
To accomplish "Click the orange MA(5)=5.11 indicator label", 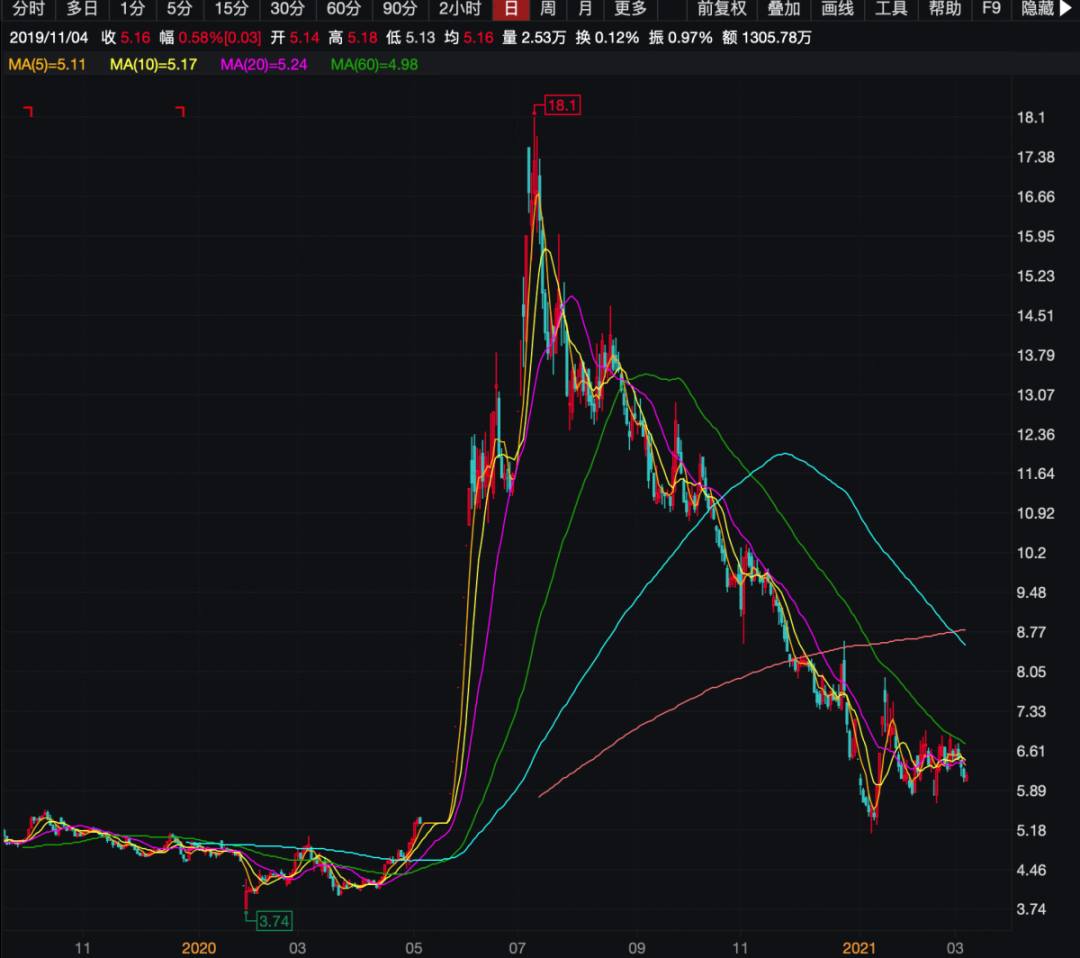I will [47, 64].
